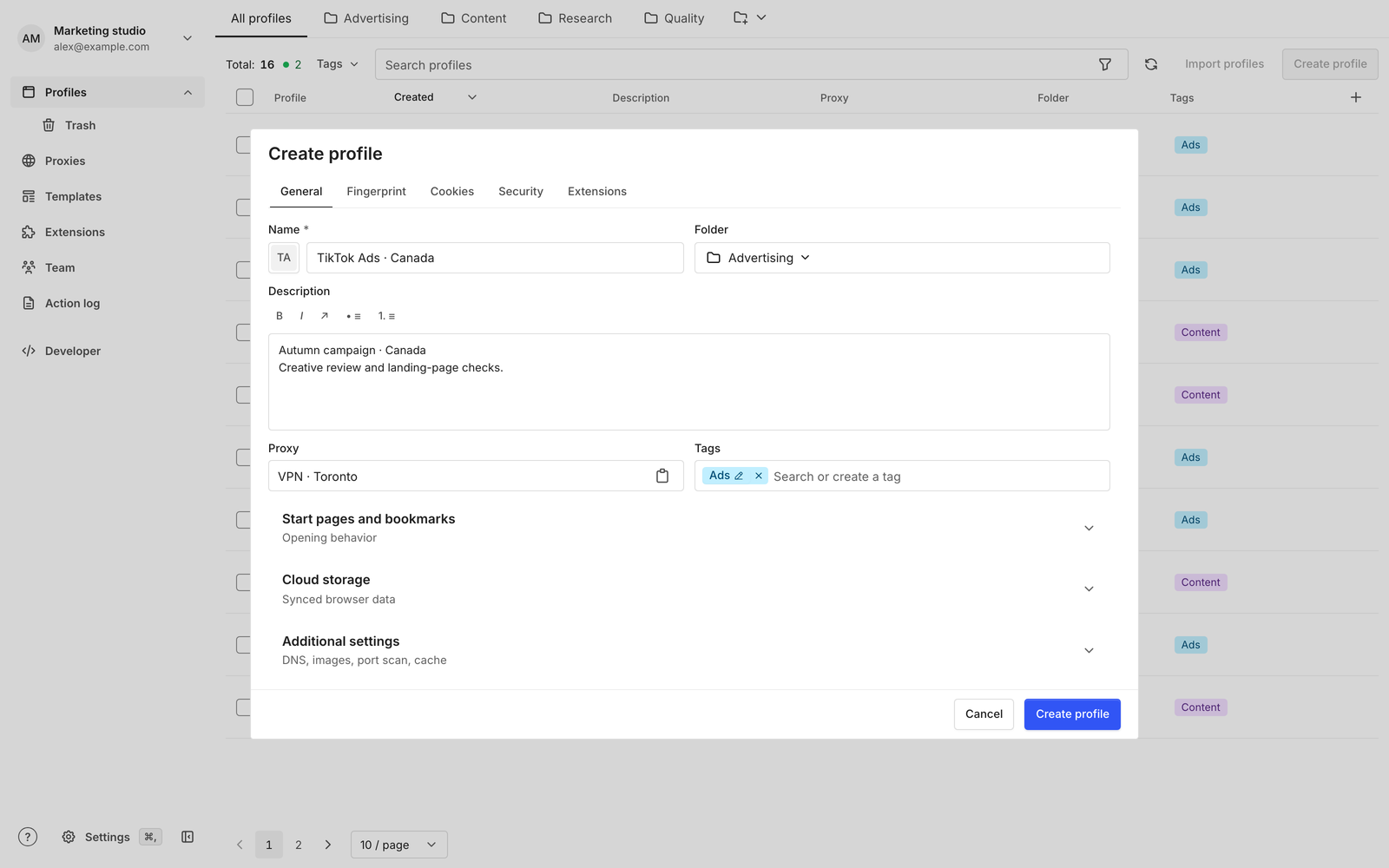The image size is (1389, 868).
Task: Click the filter funnel icon in search bar
Action: click(1105, 64)
